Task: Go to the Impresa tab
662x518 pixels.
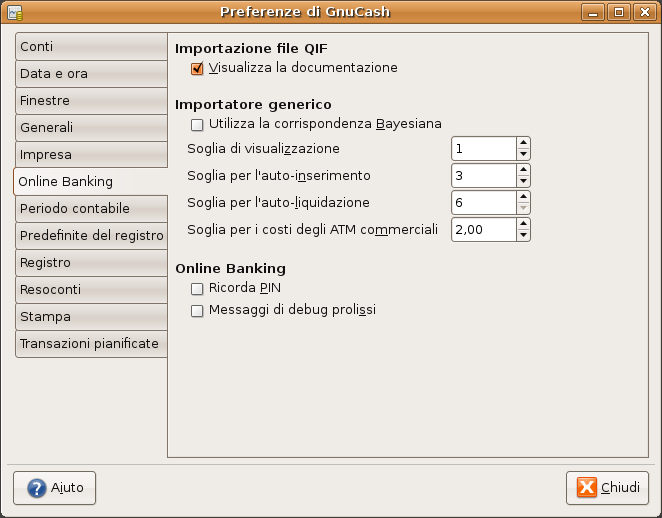Action: pyautogui.click(x=91, y=155)
